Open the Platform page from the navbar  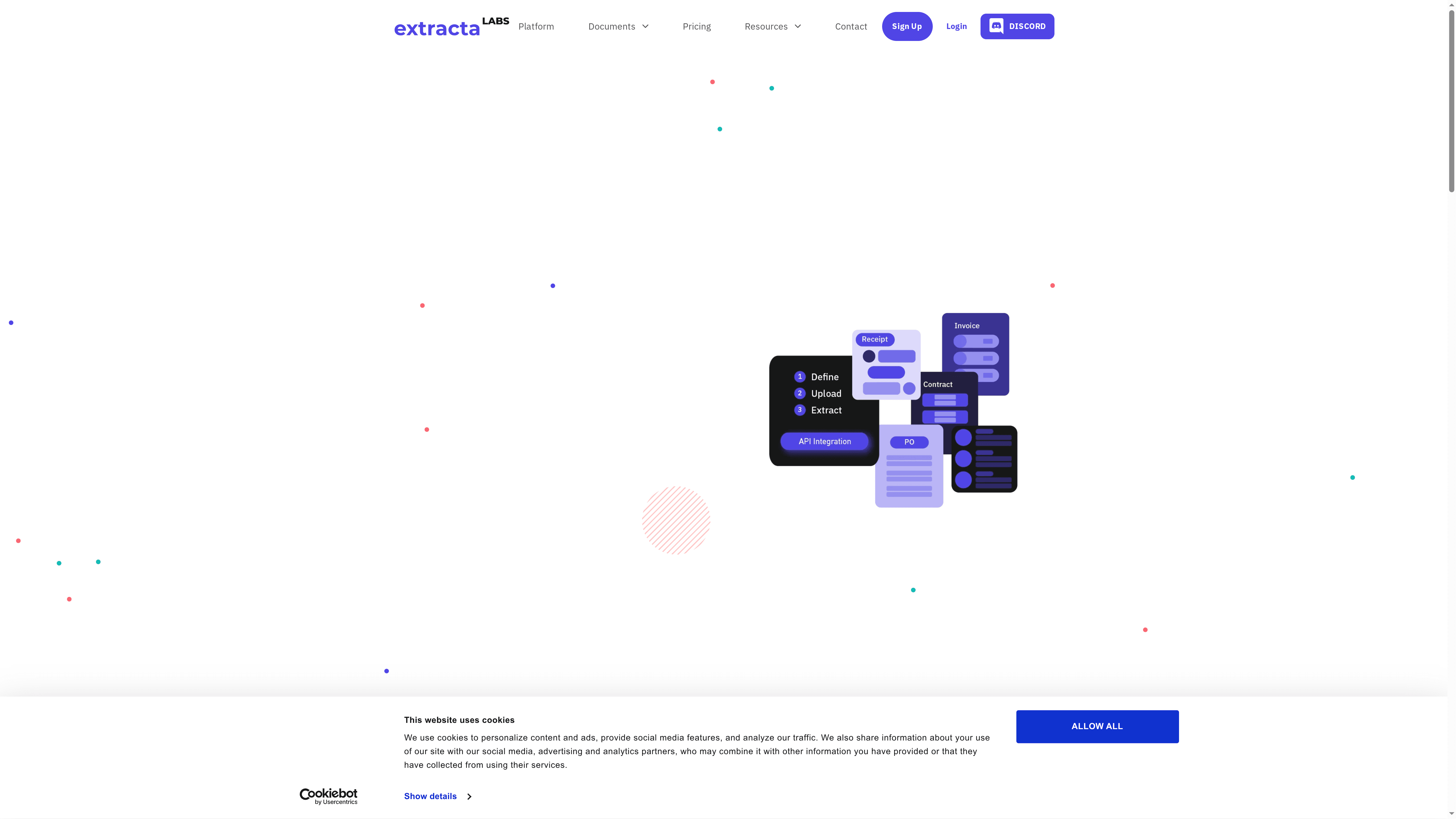[x=536, y=26]
